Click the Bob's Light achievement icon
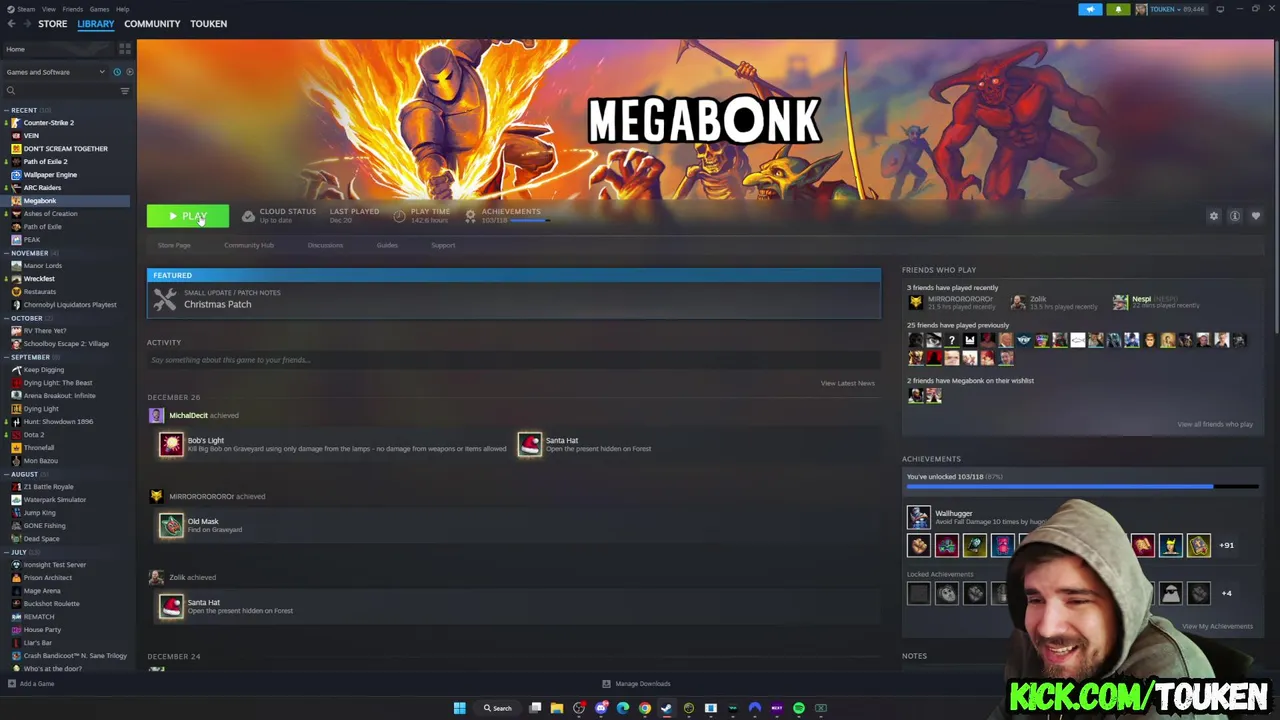This screenshot has height=720, width=1280. click(171, 444)
